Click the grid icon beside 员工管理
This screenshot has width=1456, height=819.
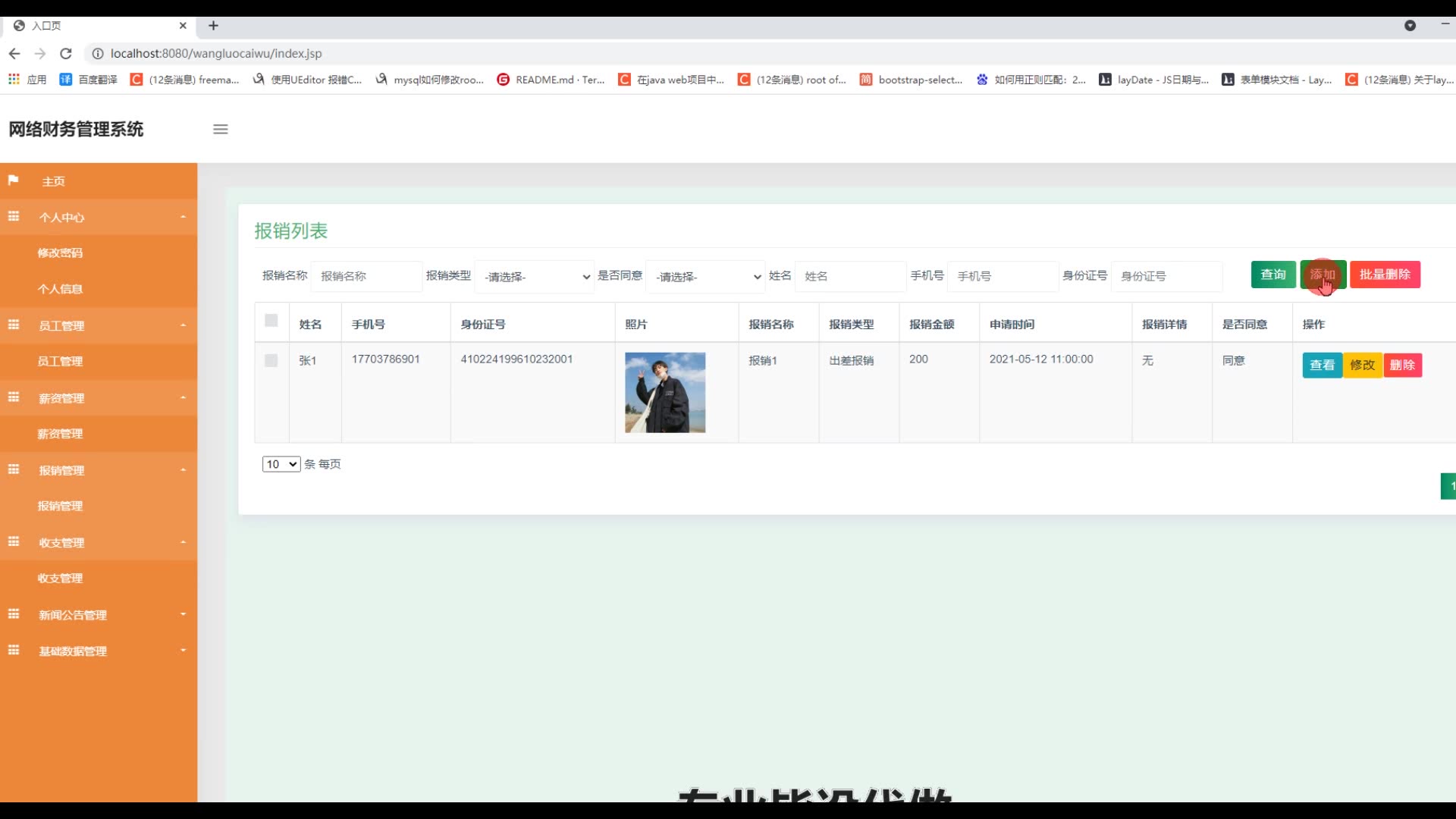point(14,325)
